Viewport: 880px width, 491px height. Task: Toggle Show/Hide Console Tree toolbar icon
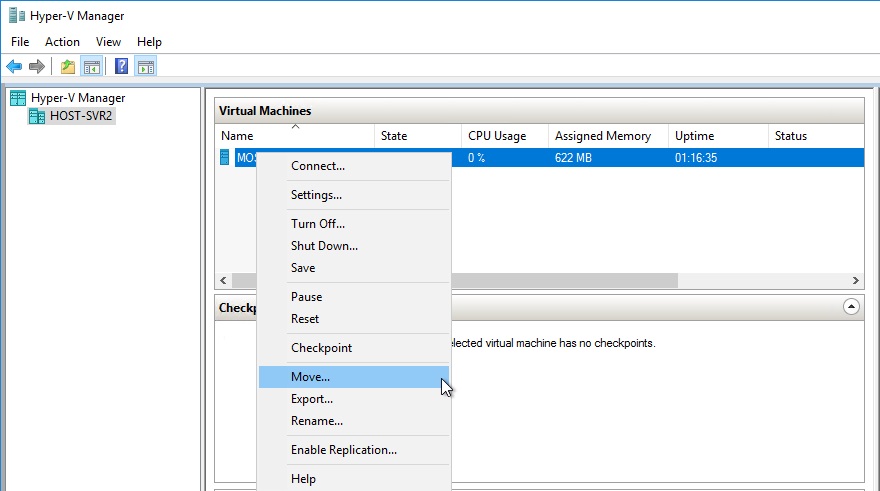coord(91,67)
